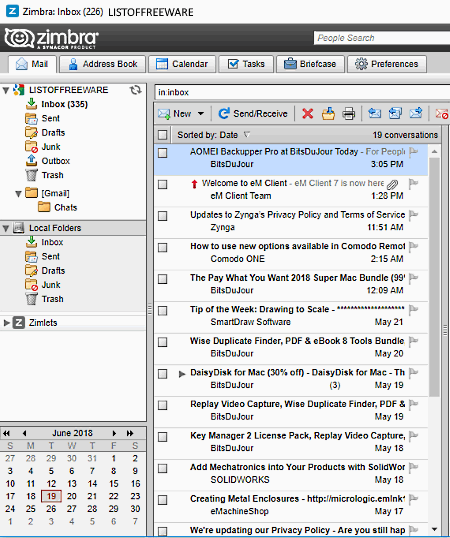Collapse the LISTOFFREEWARE account tree
Screen dimensions: 450x538
[x=6, y=90]
